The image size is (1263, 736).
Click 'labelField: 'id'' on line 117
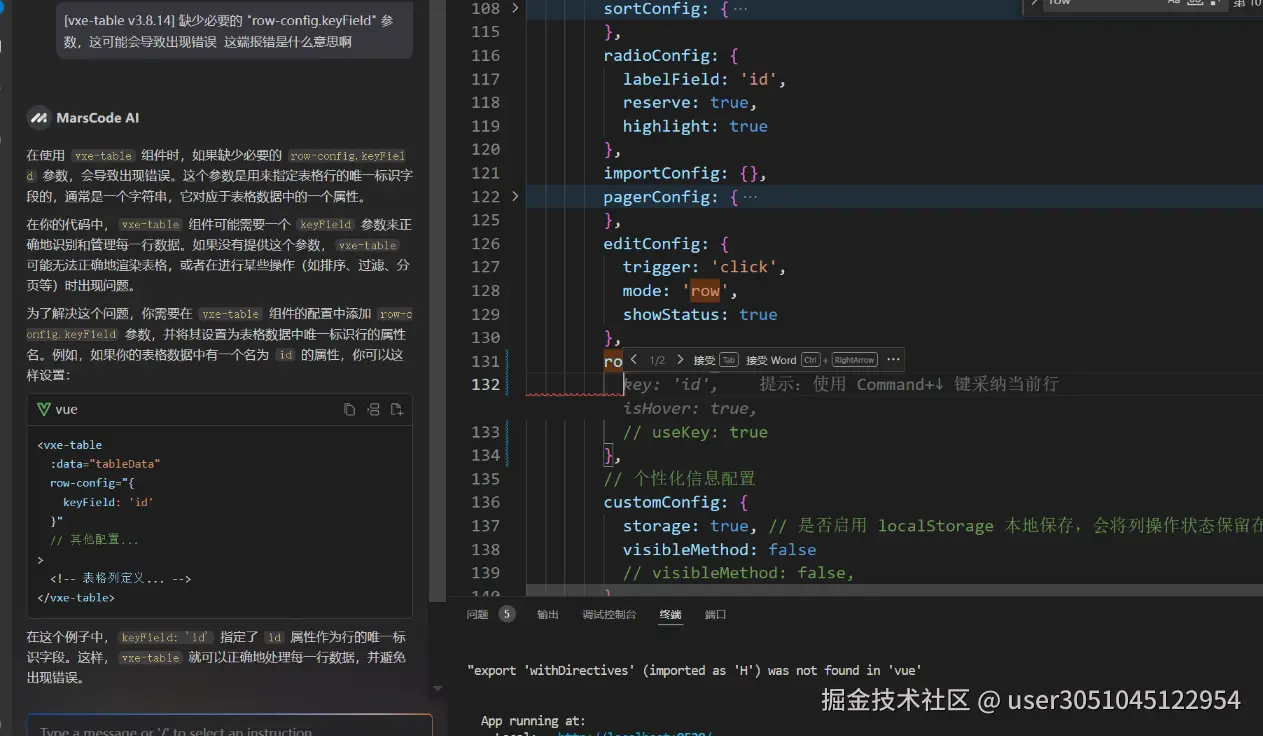[700, 79]
